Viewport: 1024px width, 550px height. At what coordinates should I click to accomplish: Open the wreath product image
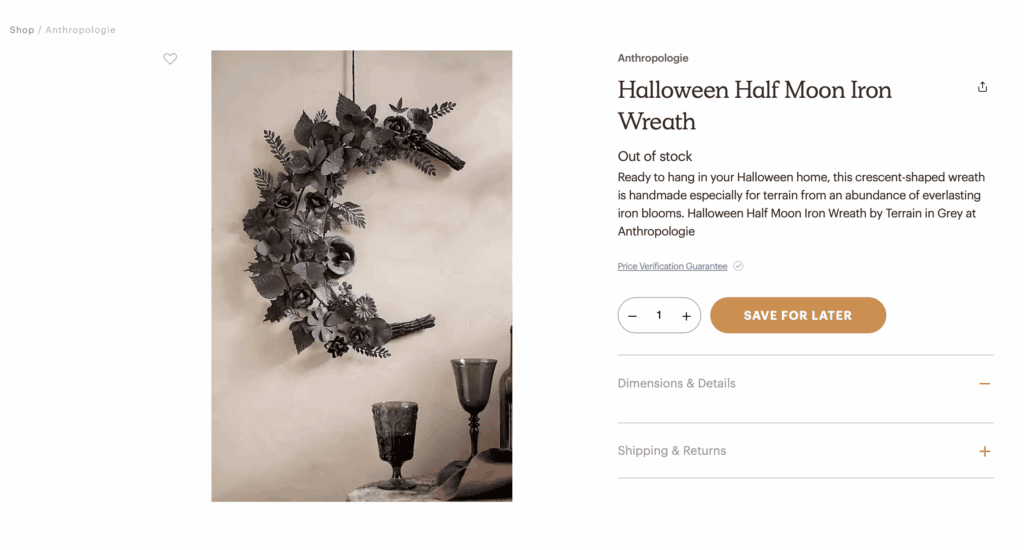coord(362,276)
